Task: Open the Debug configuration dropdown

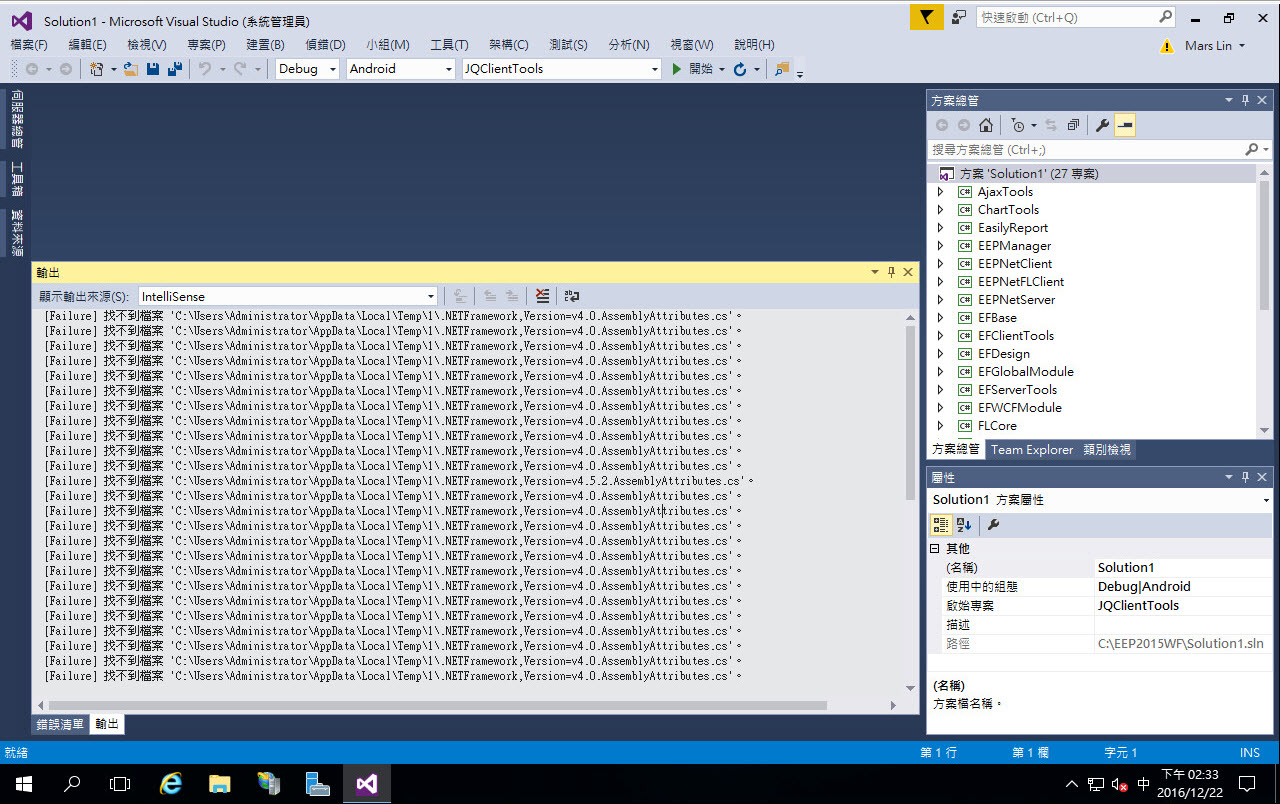Action: coord(306,69)
